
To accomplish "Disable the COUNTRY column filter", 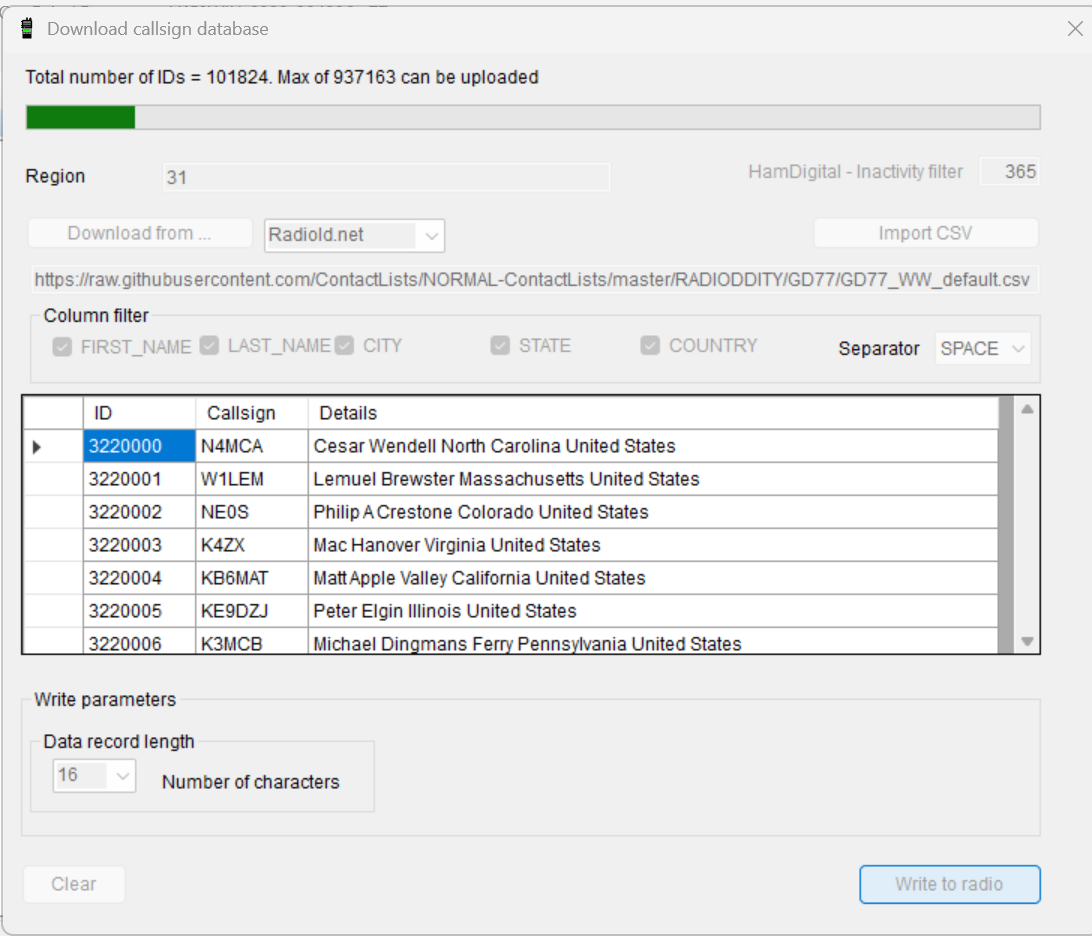I will pyautogui.click(x=651, y=346).
